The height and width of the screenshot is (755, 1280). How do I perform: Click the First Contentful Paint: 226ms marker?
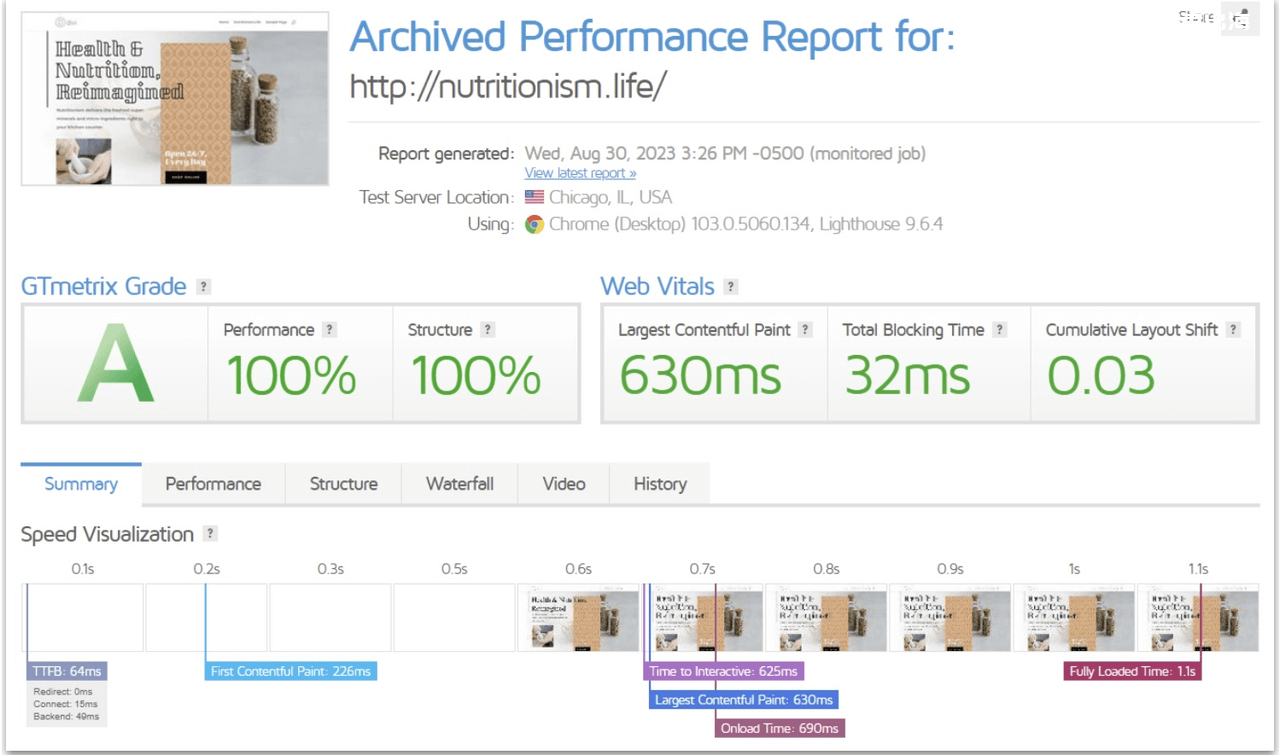pos(291,671)
